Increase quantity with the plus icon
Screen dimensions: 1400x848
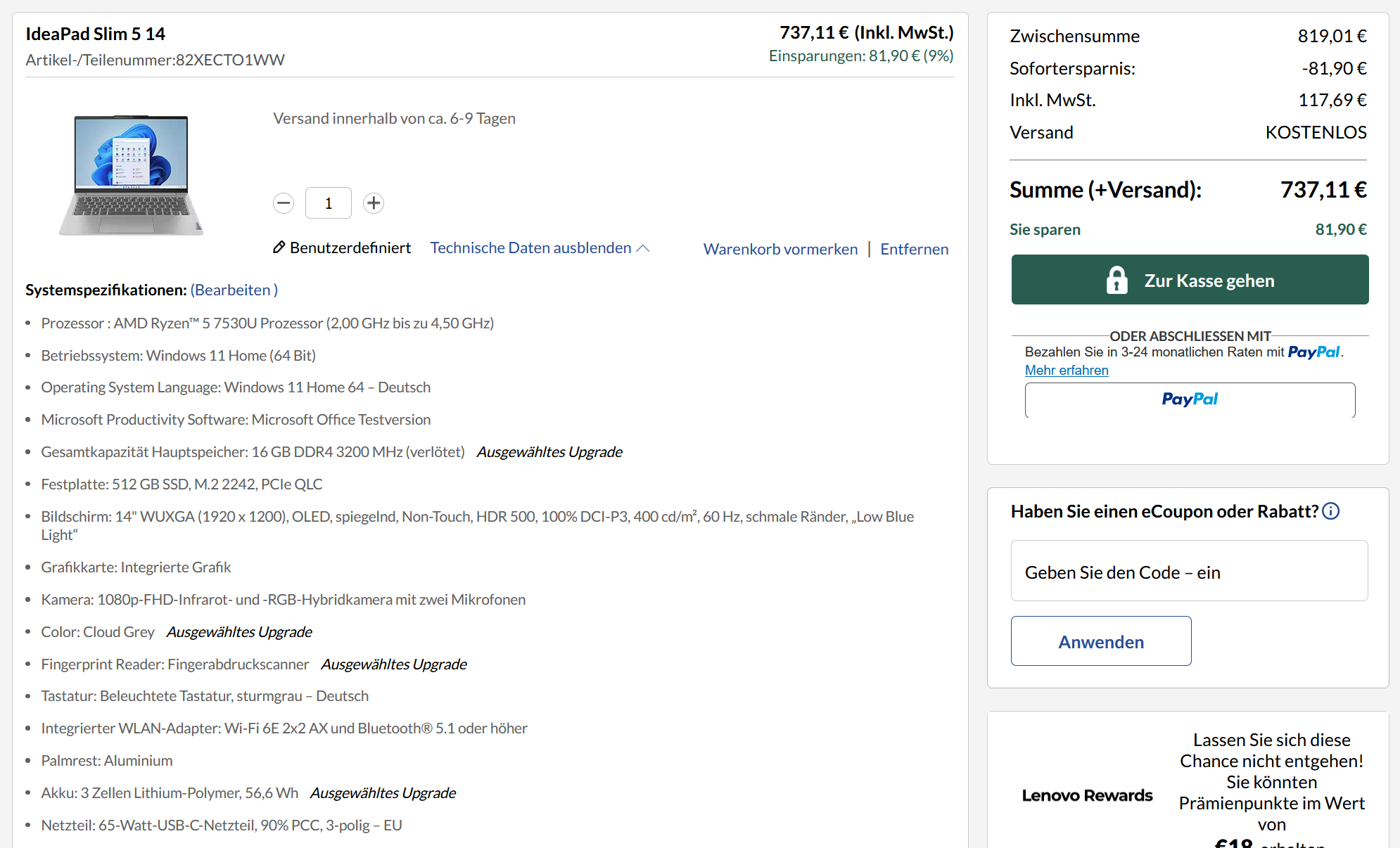[374, 203]
